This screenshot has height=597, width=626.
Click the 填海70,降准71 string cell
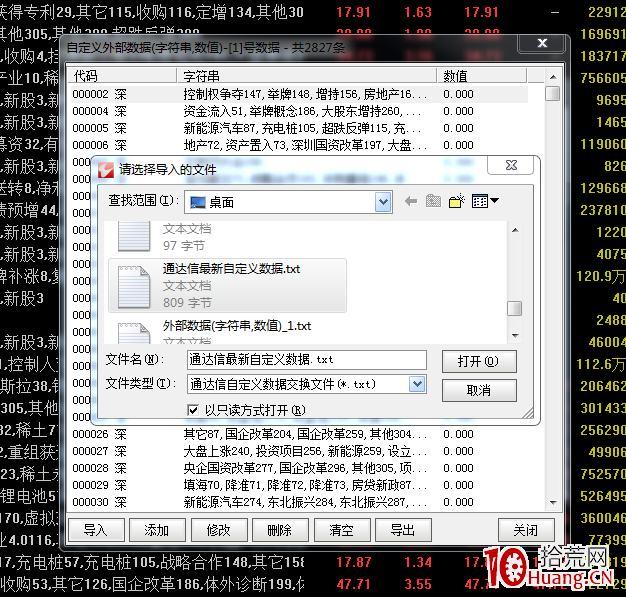305,485
